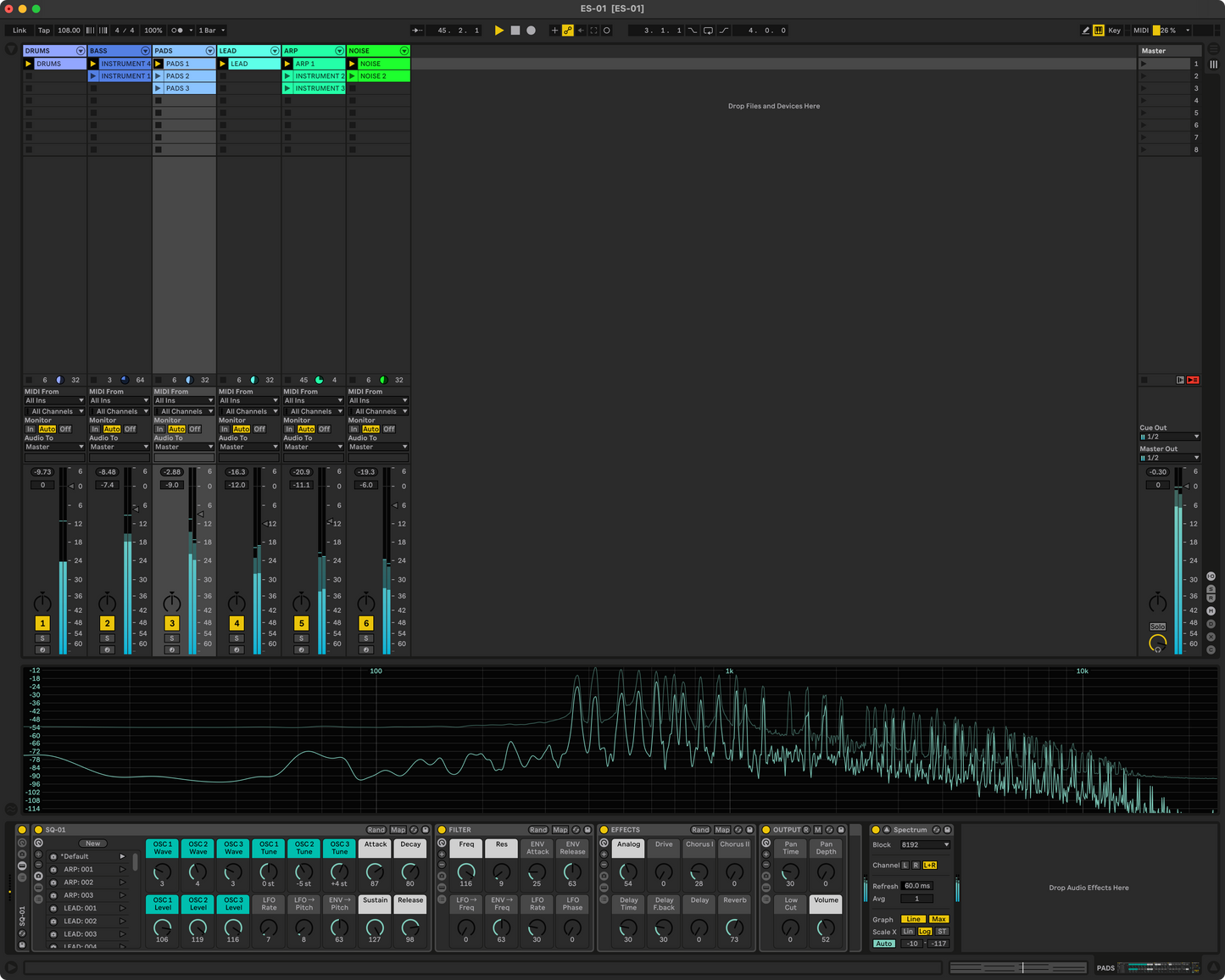Expand the BASS track header chevron

[x=145, y=50]
